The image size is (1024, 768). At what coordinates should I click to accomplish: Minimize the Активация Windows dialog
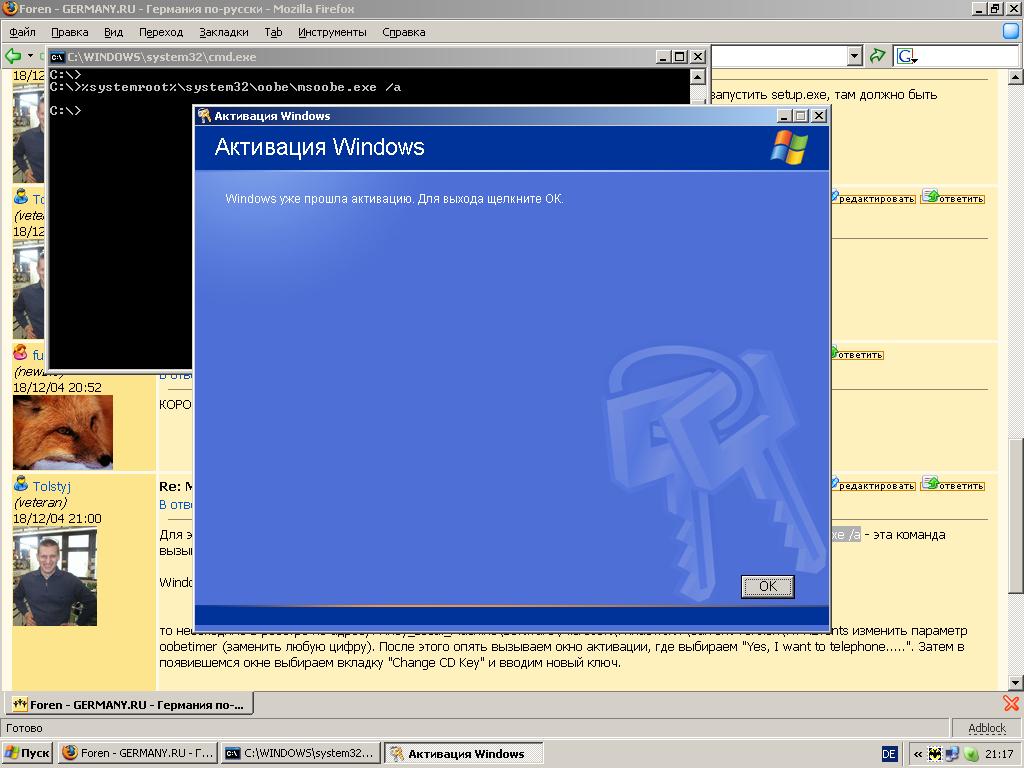(784, 116)
